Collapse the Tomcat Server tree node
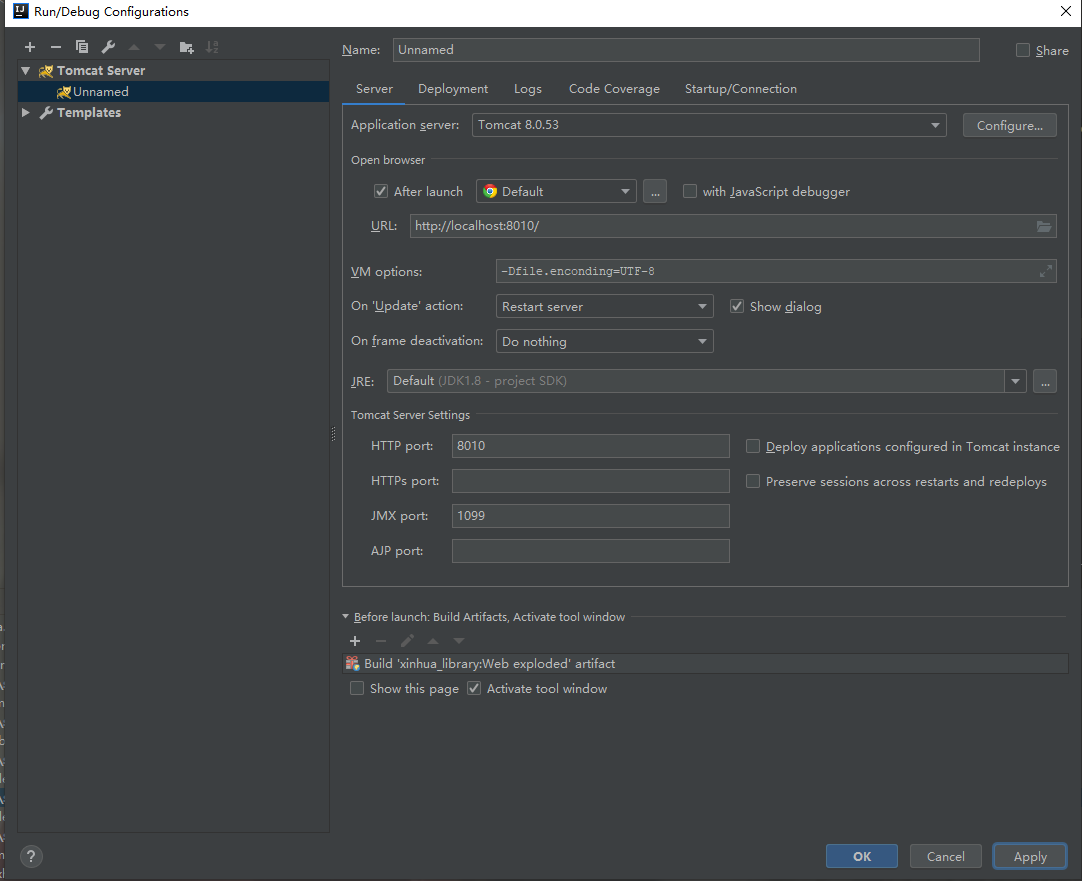The width and height of the screenshot is (1082, 881). tap(26, 70)
